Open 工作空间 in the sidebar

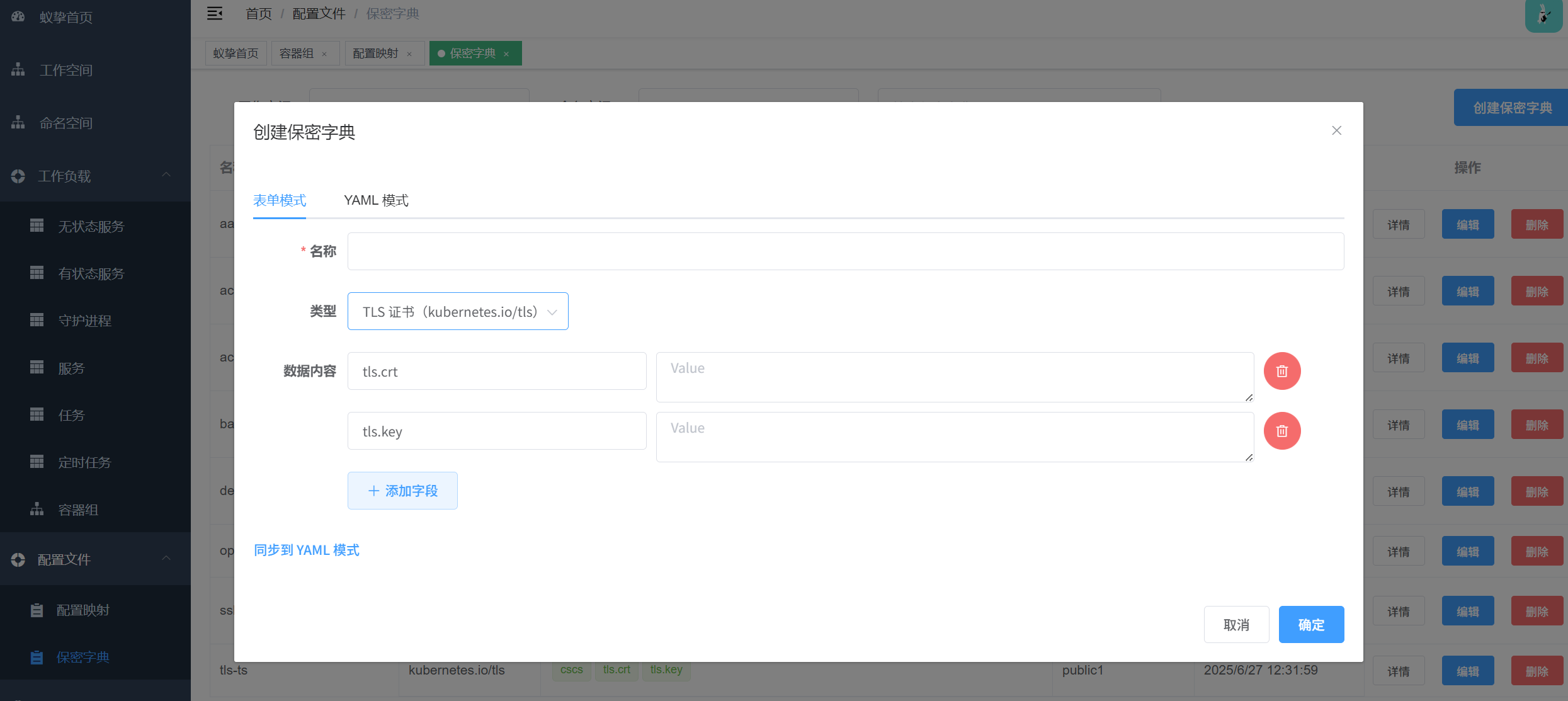pyautogui.click(x=65, y=70)
